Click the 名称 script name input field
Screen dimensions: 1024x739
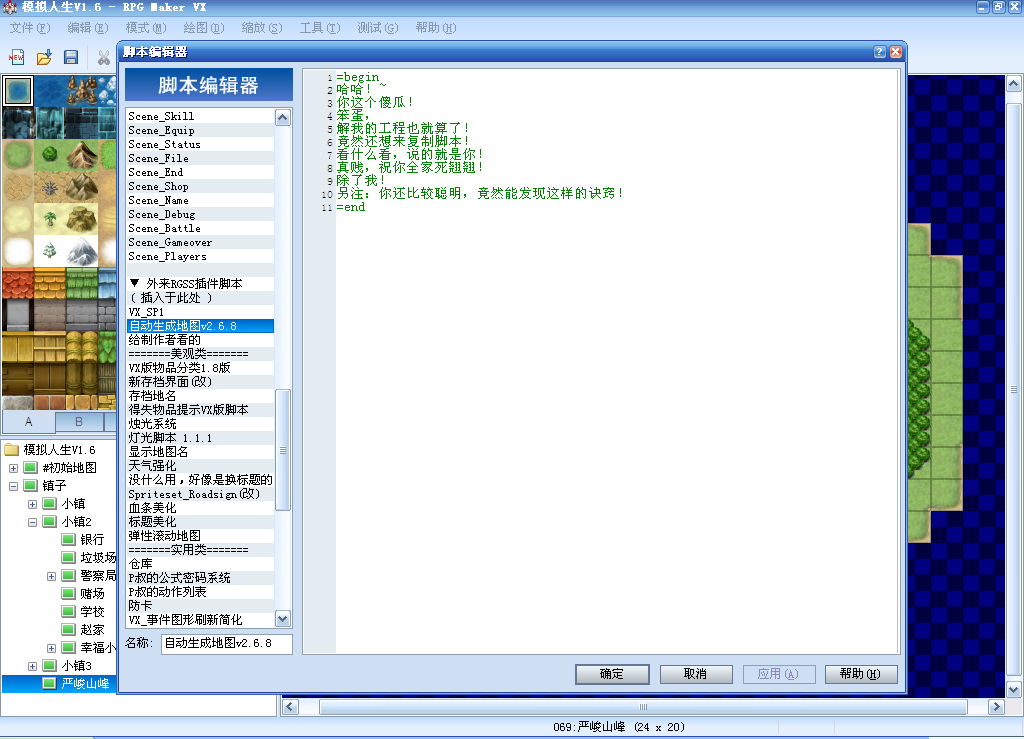click(x=227, y=643)
